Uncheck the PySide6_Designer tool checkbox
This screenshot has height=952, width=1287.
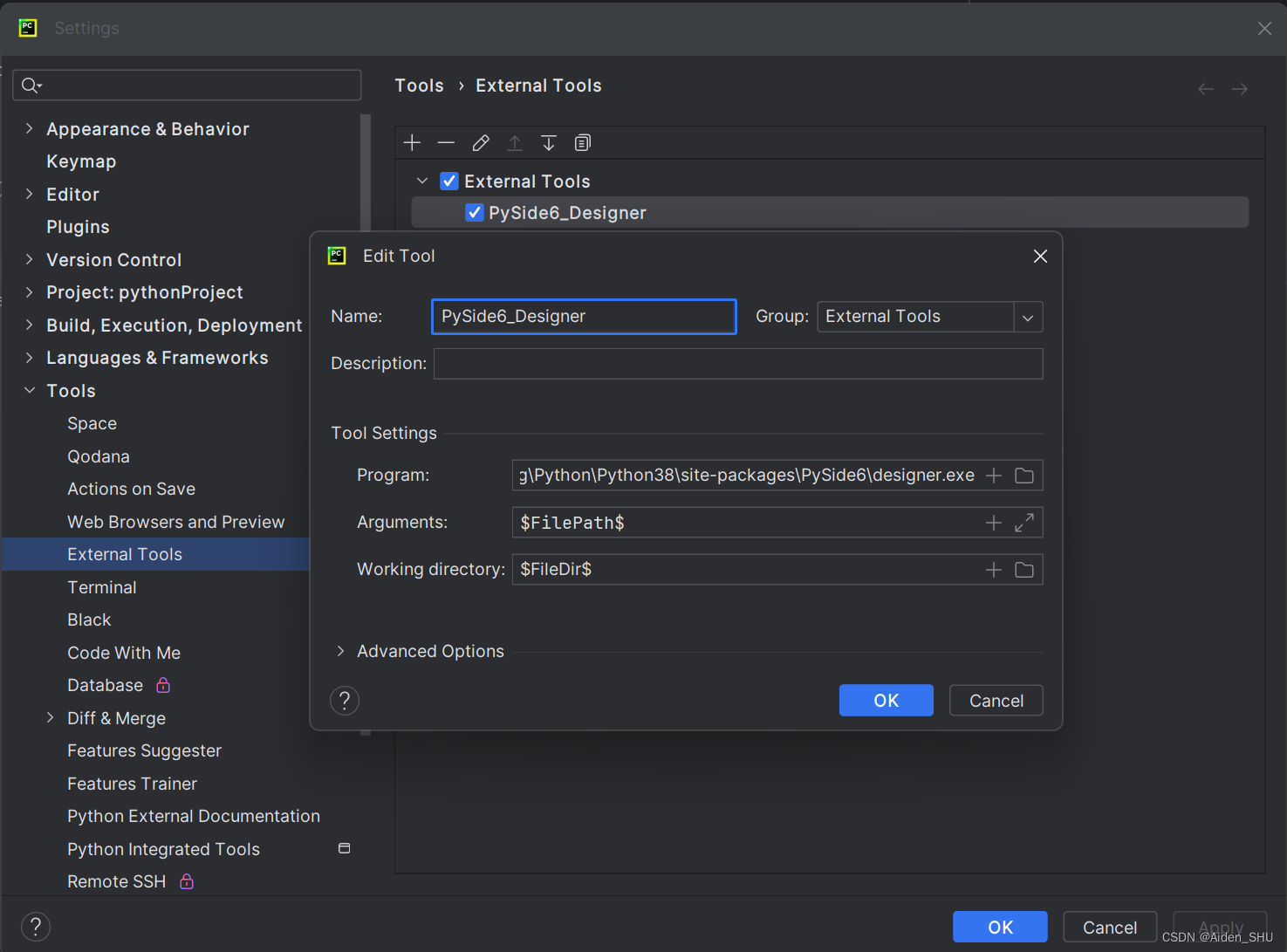point(475,213)
